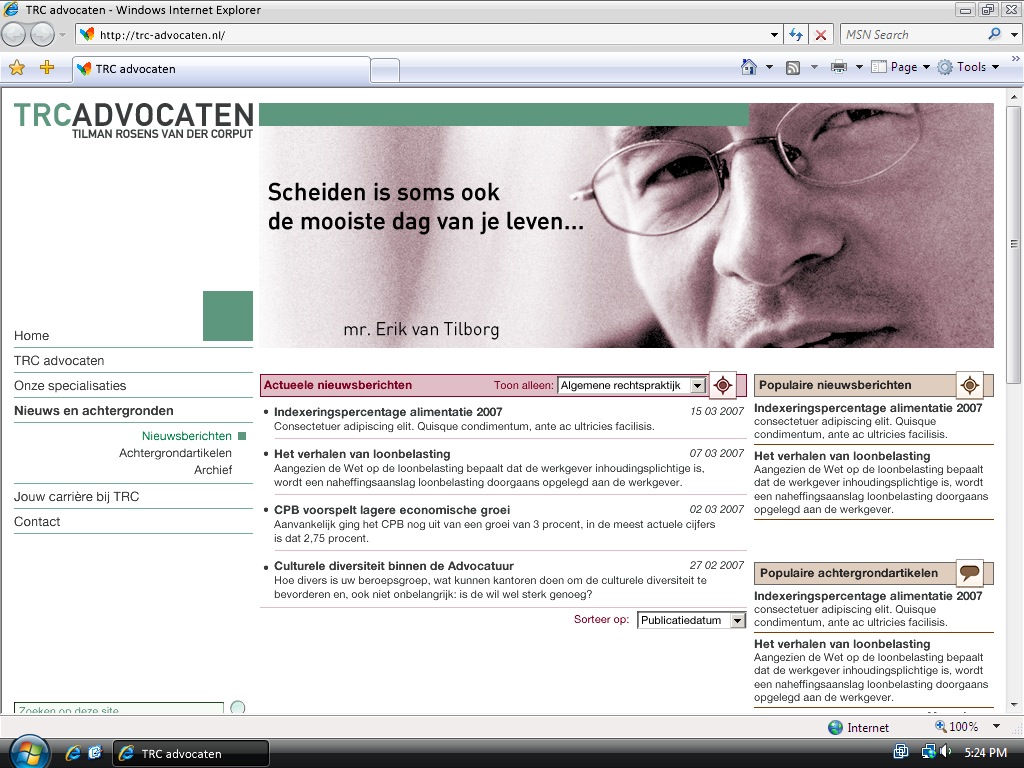Open Jouw carrière bij TRC link
This screenshot has height=768, width=1024.
(76, 496)
